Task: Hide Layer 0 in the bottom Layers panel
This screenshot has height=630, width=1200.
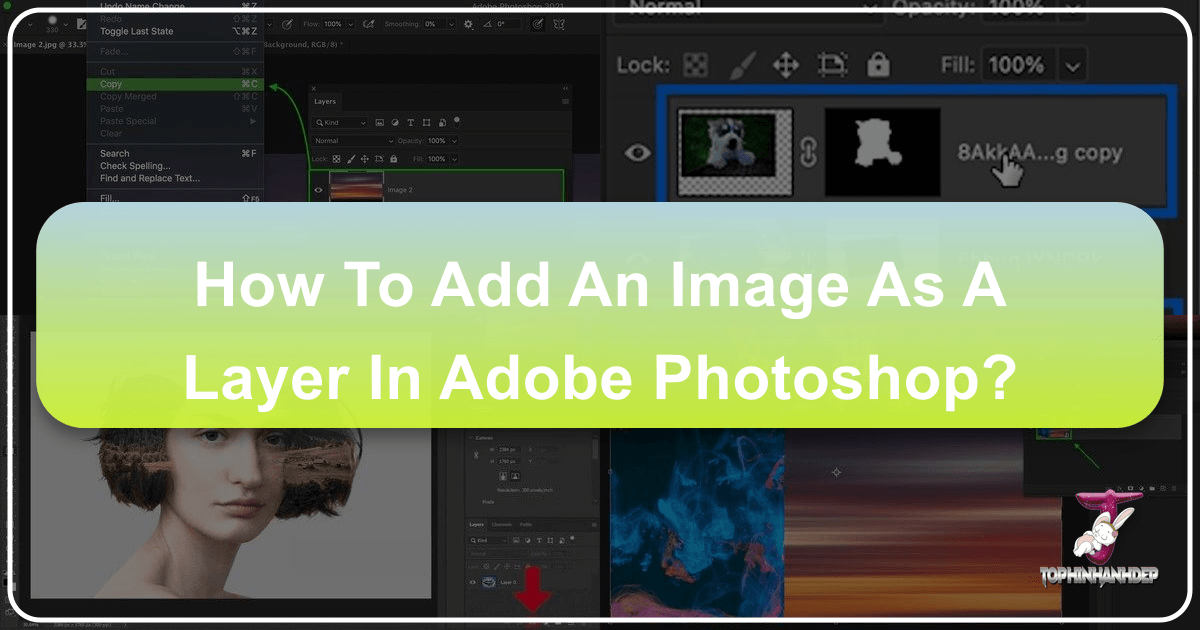Action: tap(473, 582)
